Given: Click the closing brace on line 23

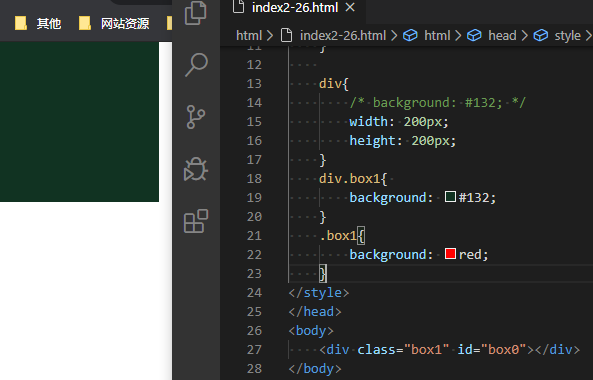Looking at the screenshot, I should point(323,274).
